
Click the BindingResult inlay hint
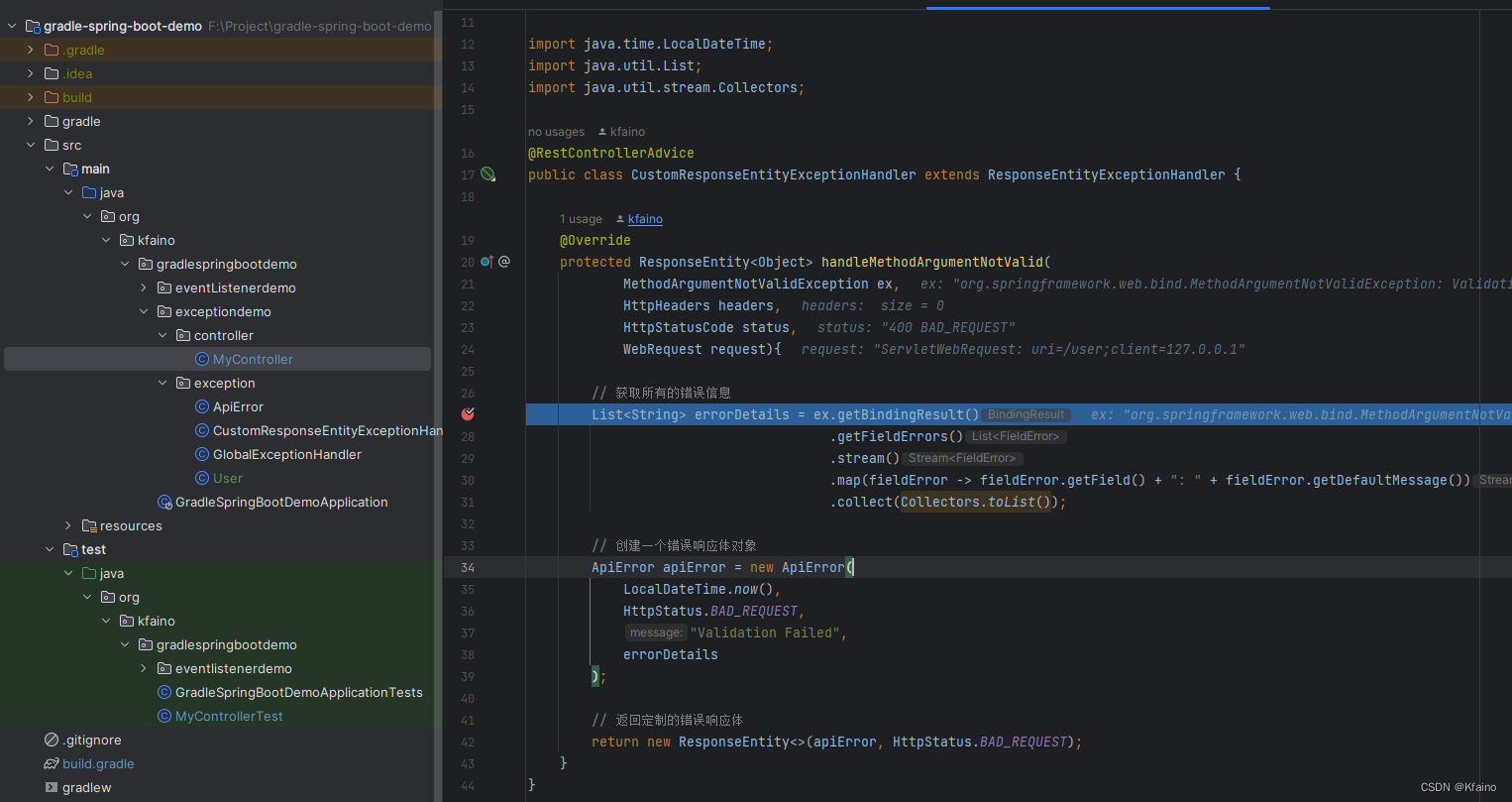[x=1026, y=414]
